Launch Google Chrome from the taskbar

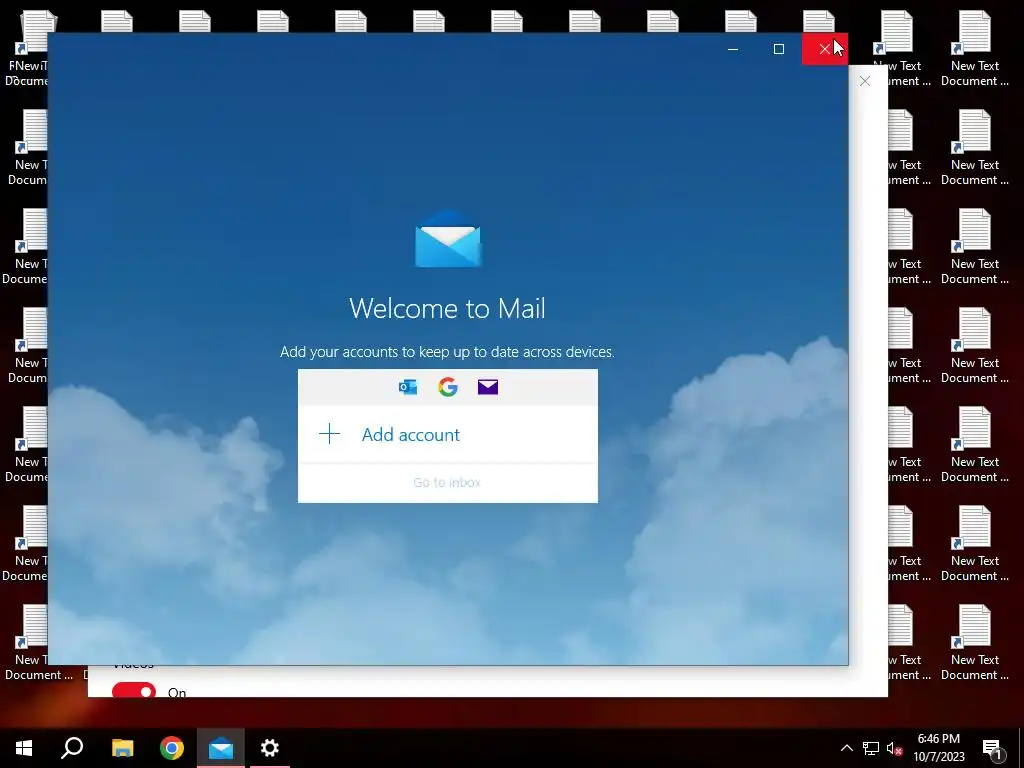(x=172, y=748)
